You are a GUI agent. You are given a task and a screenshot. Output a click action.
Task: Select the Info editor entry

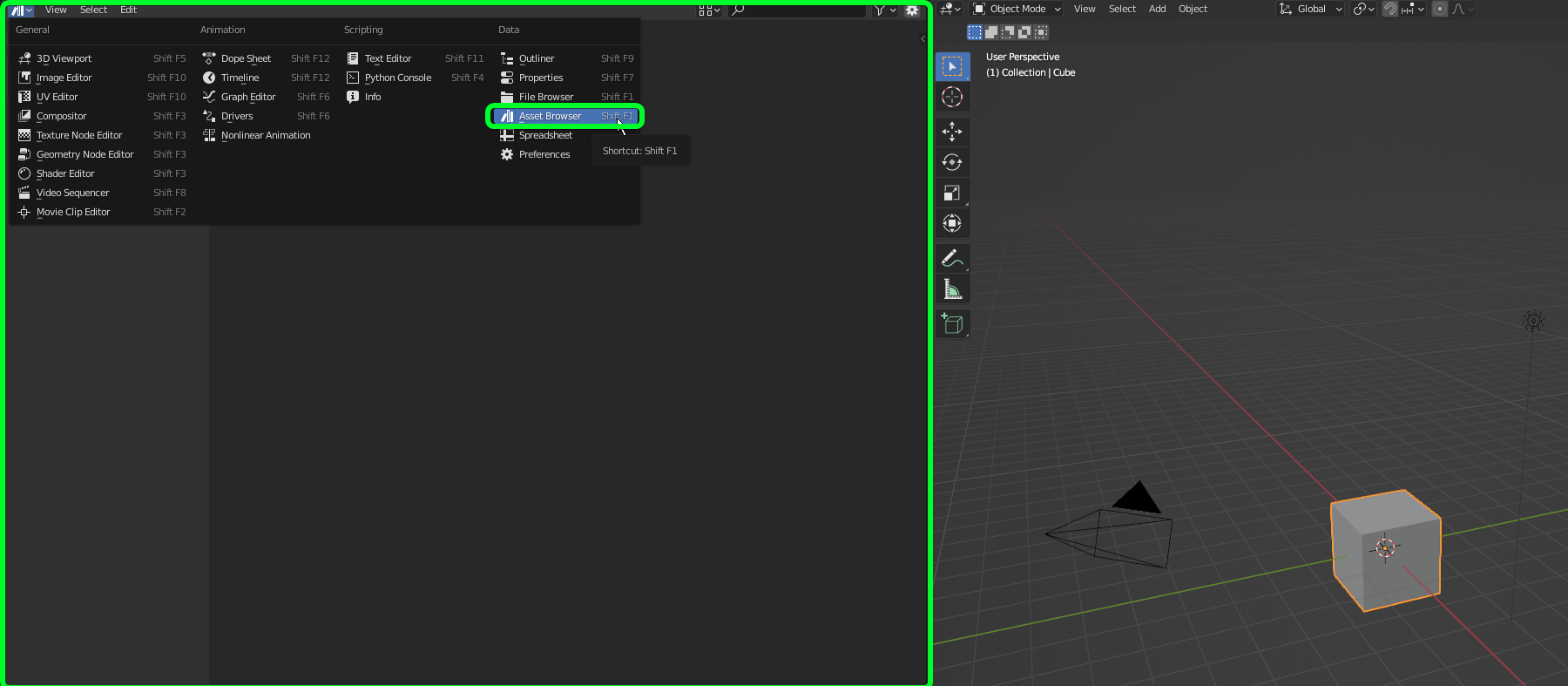tap(415, 97)
